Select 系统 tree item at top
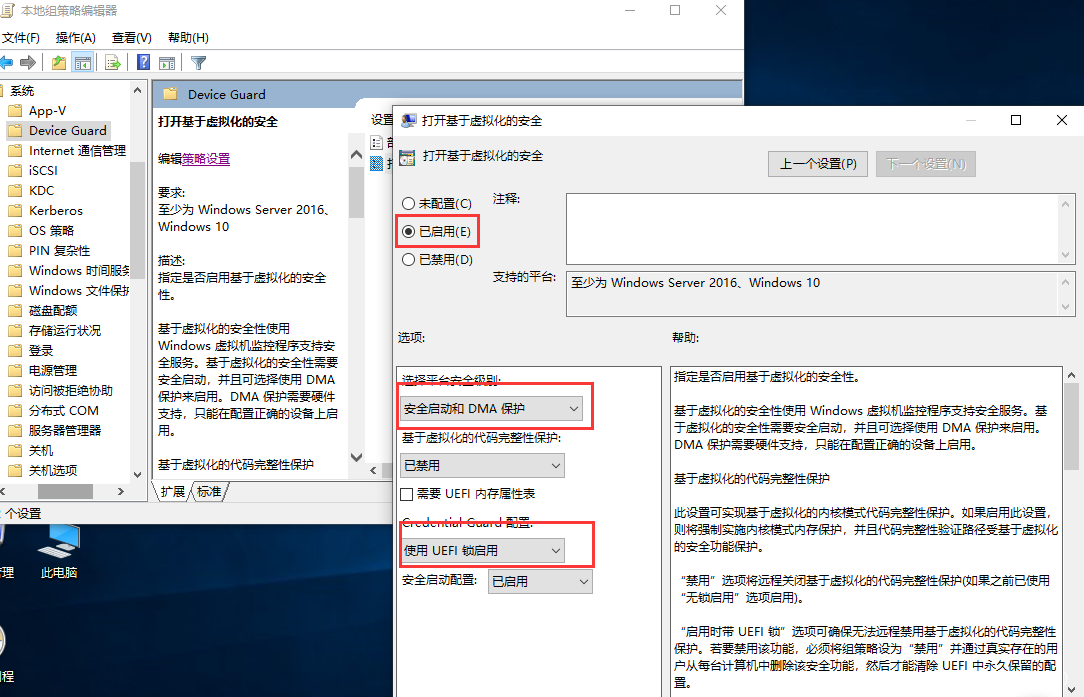This screenshot has width=1084, height=697. [x=21, y=91]
